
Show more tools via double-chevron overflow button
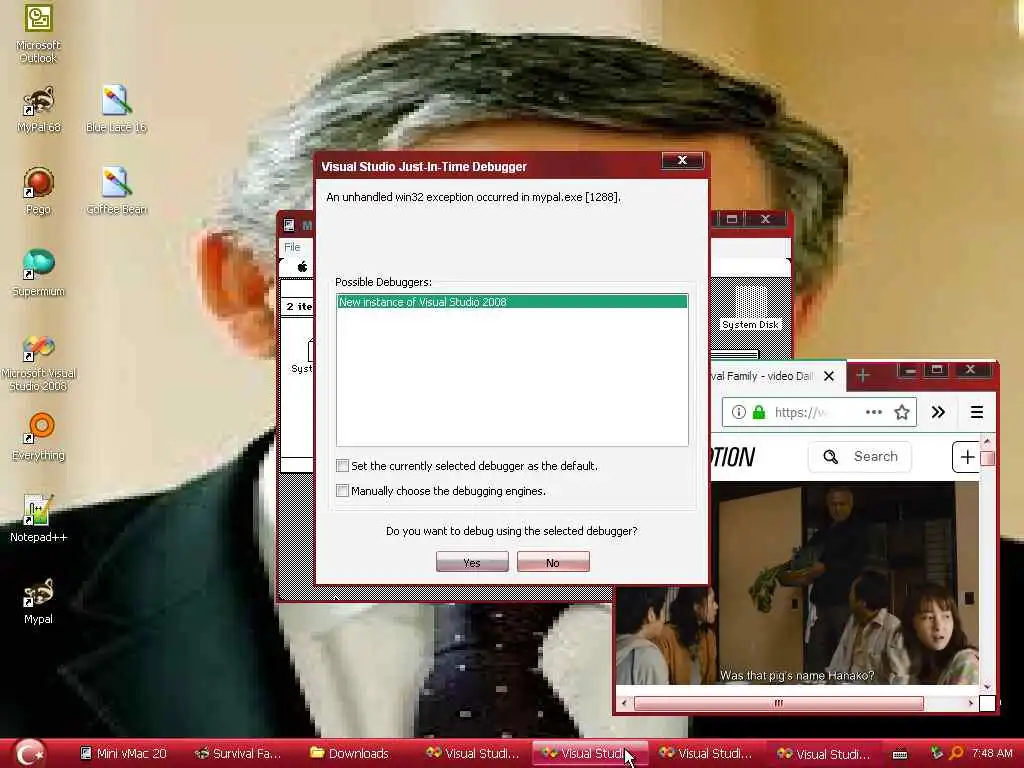click(938, 412)
